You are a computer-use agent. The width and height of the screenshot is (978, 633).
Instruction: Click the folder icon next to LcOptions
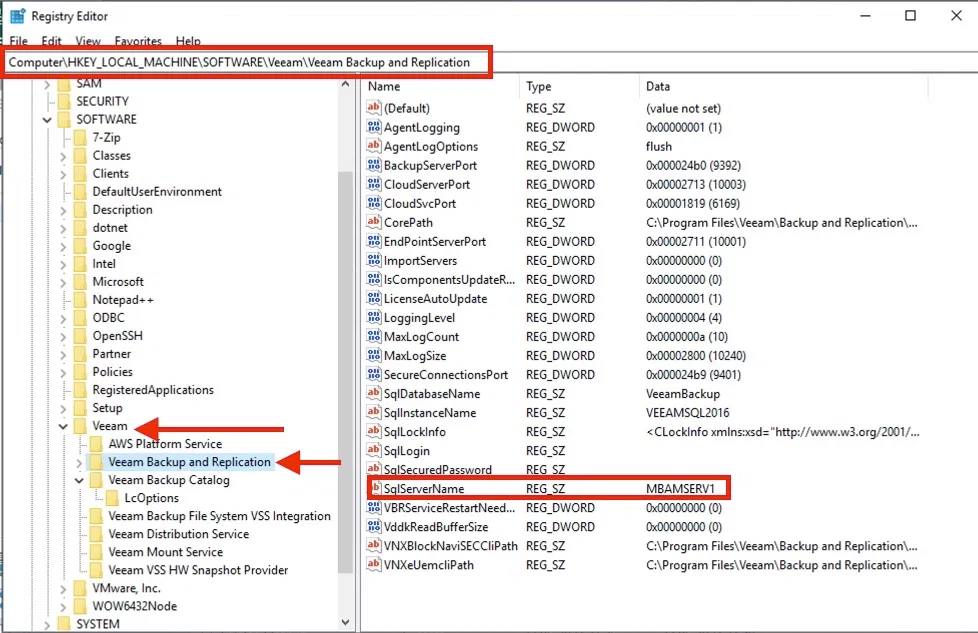tap(112, 498)
